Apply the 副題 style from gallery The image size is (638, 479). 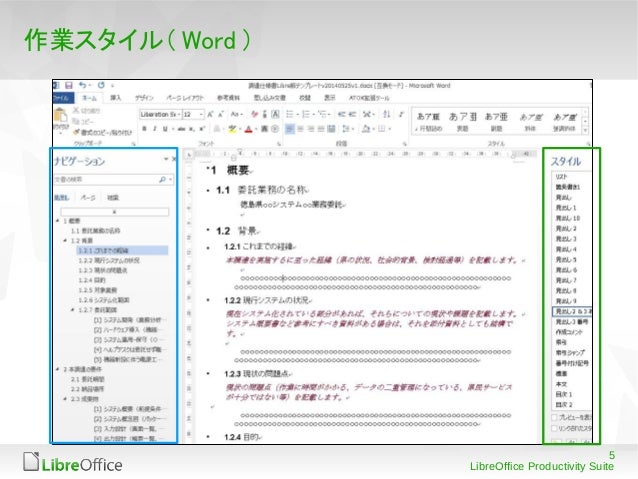[496, 121]
